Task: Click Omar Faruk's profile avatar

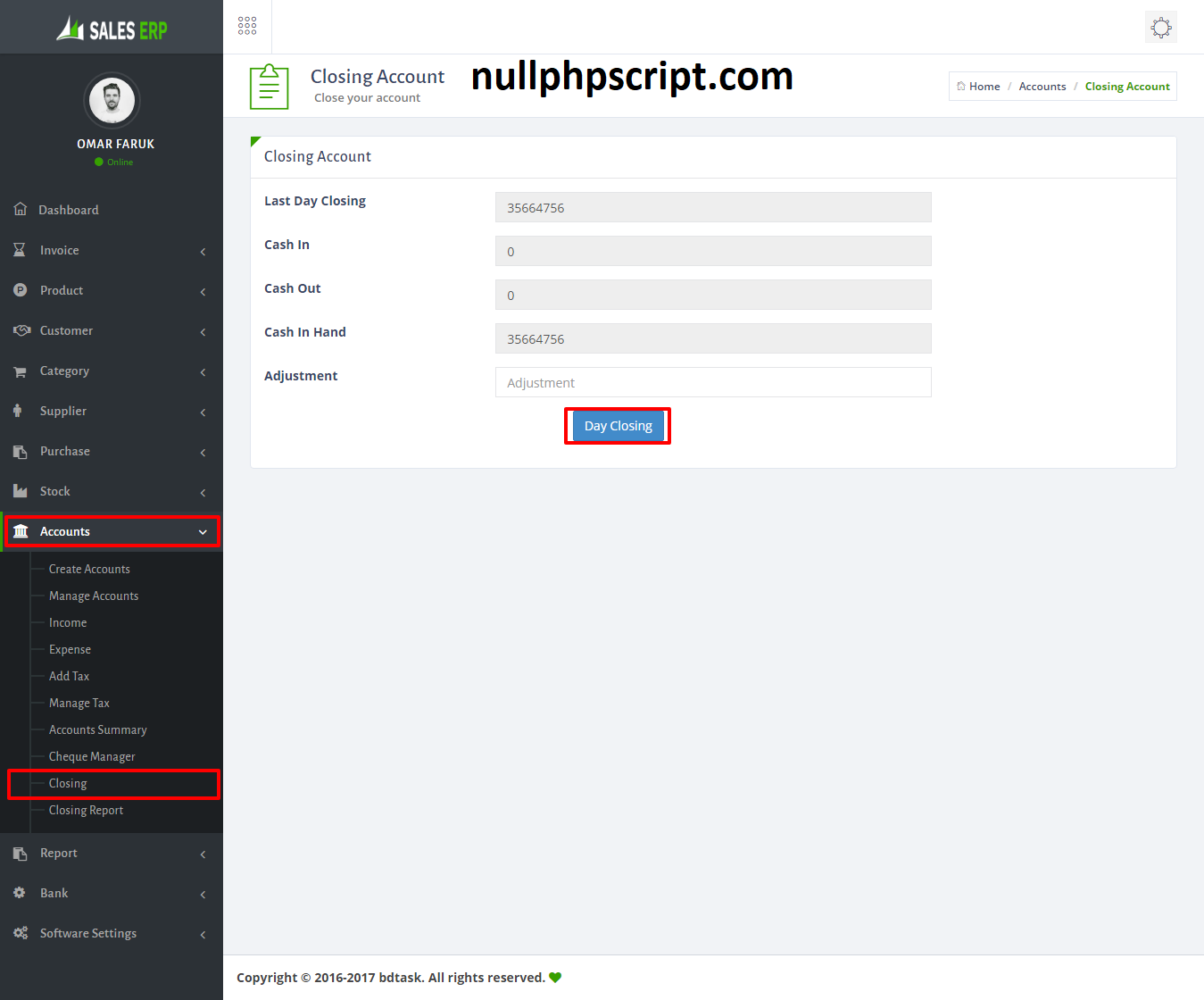Action: click(112, 100)
